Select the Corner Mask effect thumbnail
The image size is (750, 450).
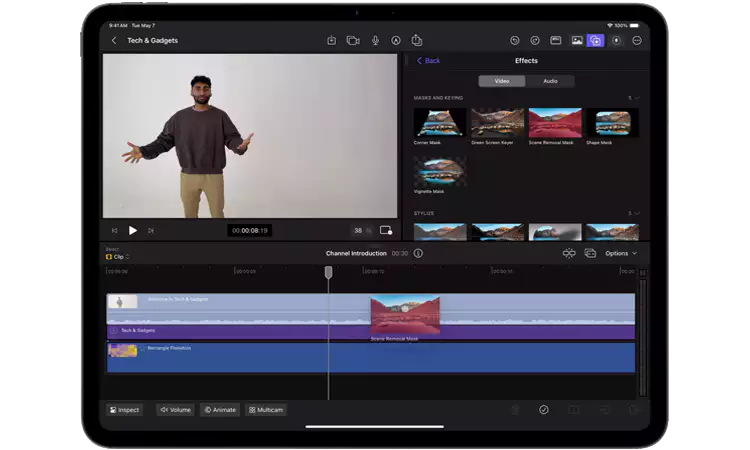(440, 122)
